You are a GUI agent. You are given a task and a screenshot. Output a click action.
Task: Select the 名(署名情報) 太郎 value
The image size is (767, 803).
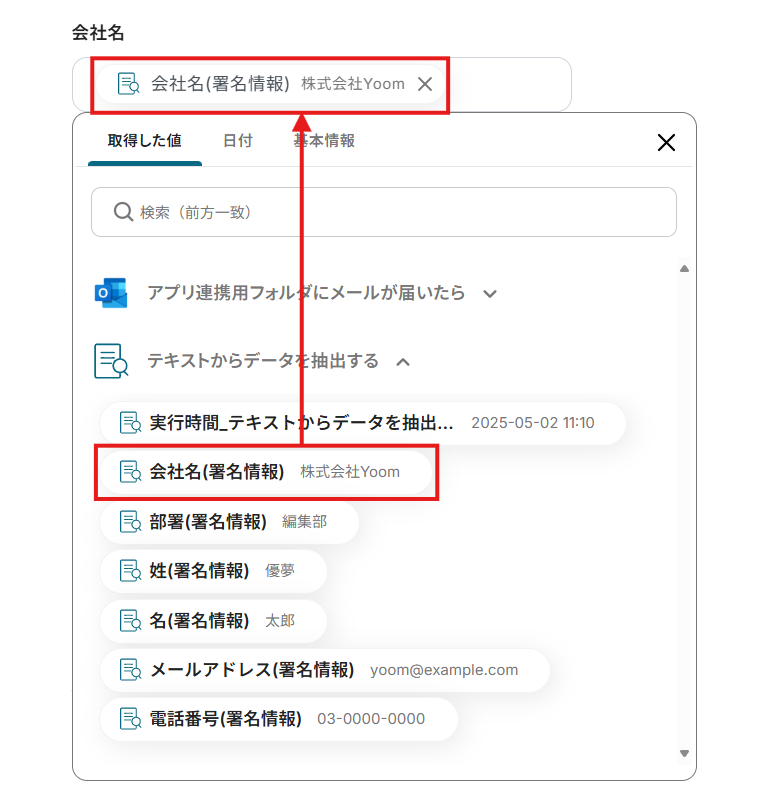click(214, 621)
